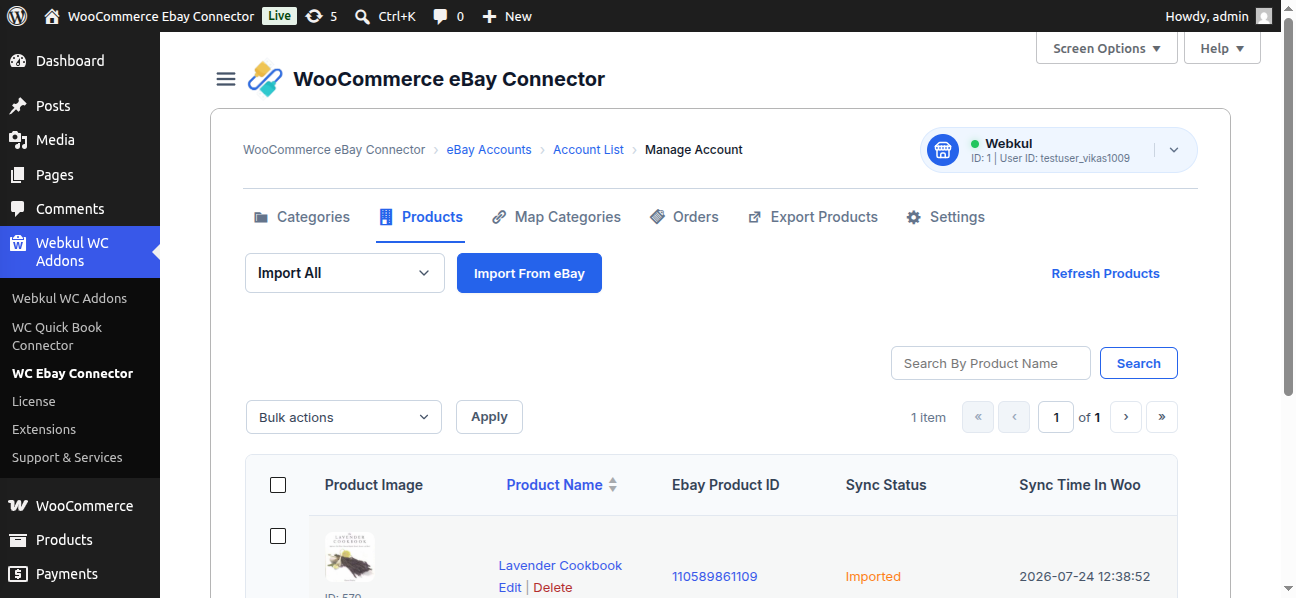
Task: Open comments bubble icon in admin bar
Action: click(x=440, y=16)
